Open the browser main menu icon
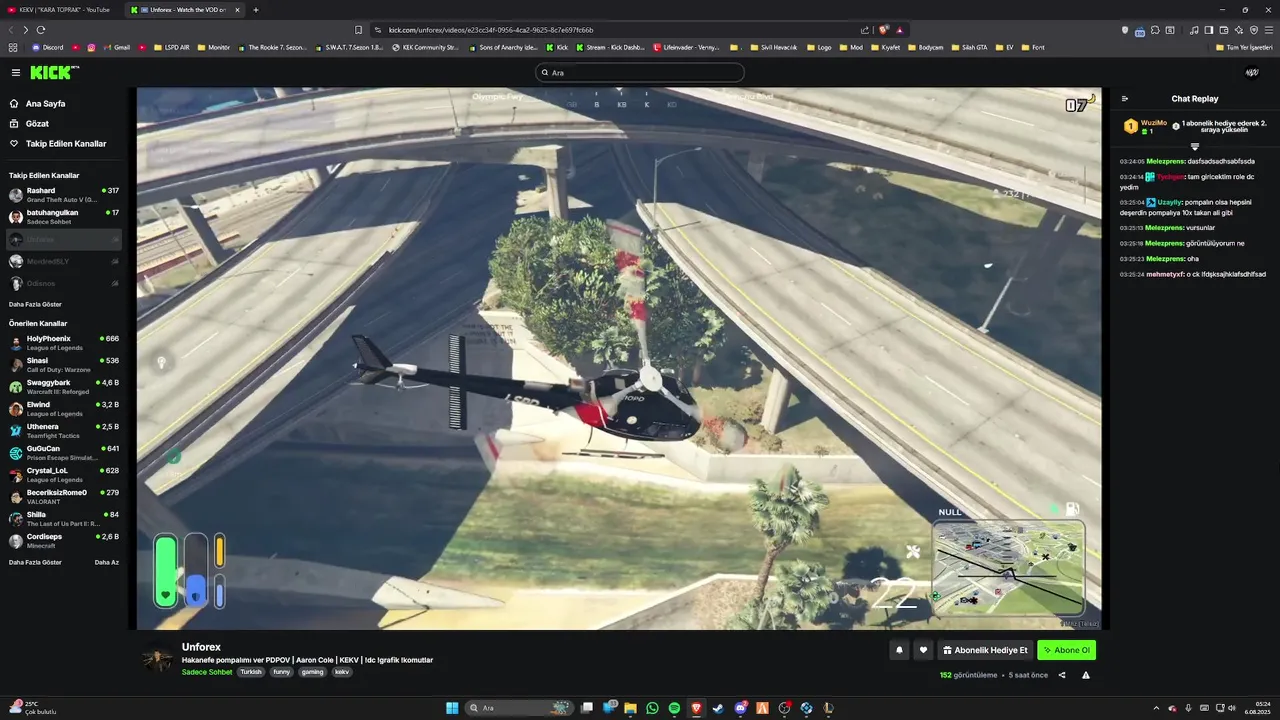 pos(1268,30)
